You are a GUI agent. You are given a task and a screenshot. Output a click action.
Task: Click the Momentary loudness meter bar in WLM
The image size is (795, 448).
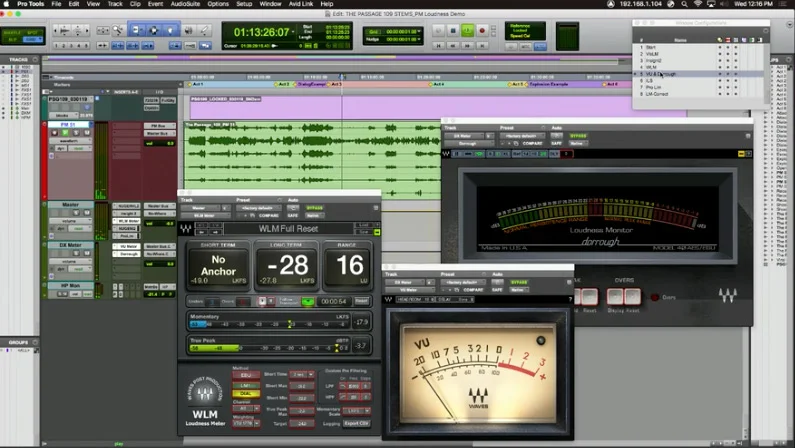click(x=269, y=324)
